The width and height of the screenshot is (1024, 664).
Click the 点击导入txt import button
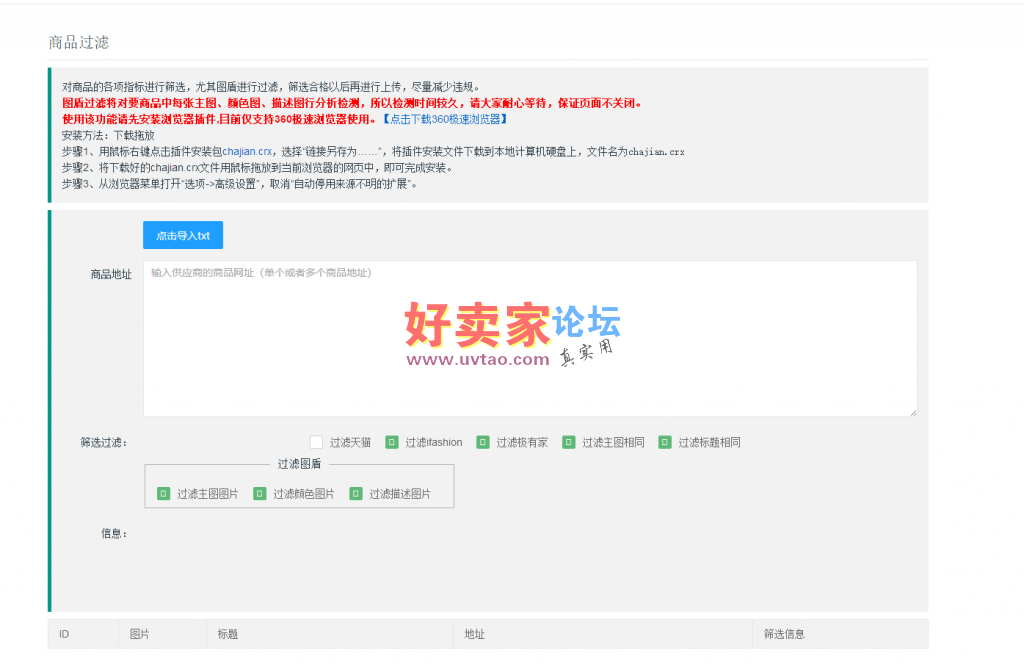click(x=183, y=235)
